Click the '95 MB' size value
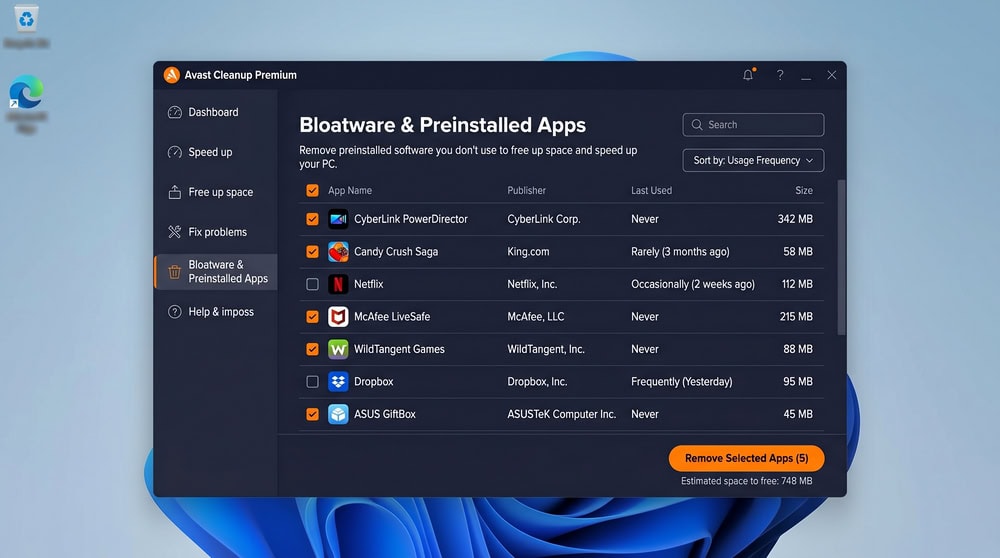1000x558 pixels. click(798, 382)
